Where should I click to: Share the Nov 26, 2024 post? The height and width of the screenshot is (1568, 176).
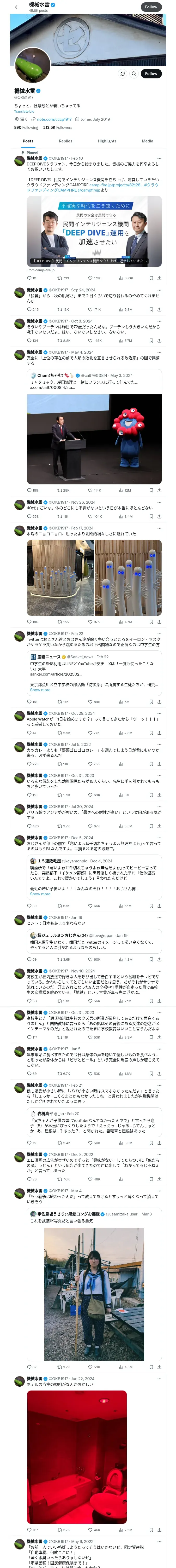coord(159,516)
